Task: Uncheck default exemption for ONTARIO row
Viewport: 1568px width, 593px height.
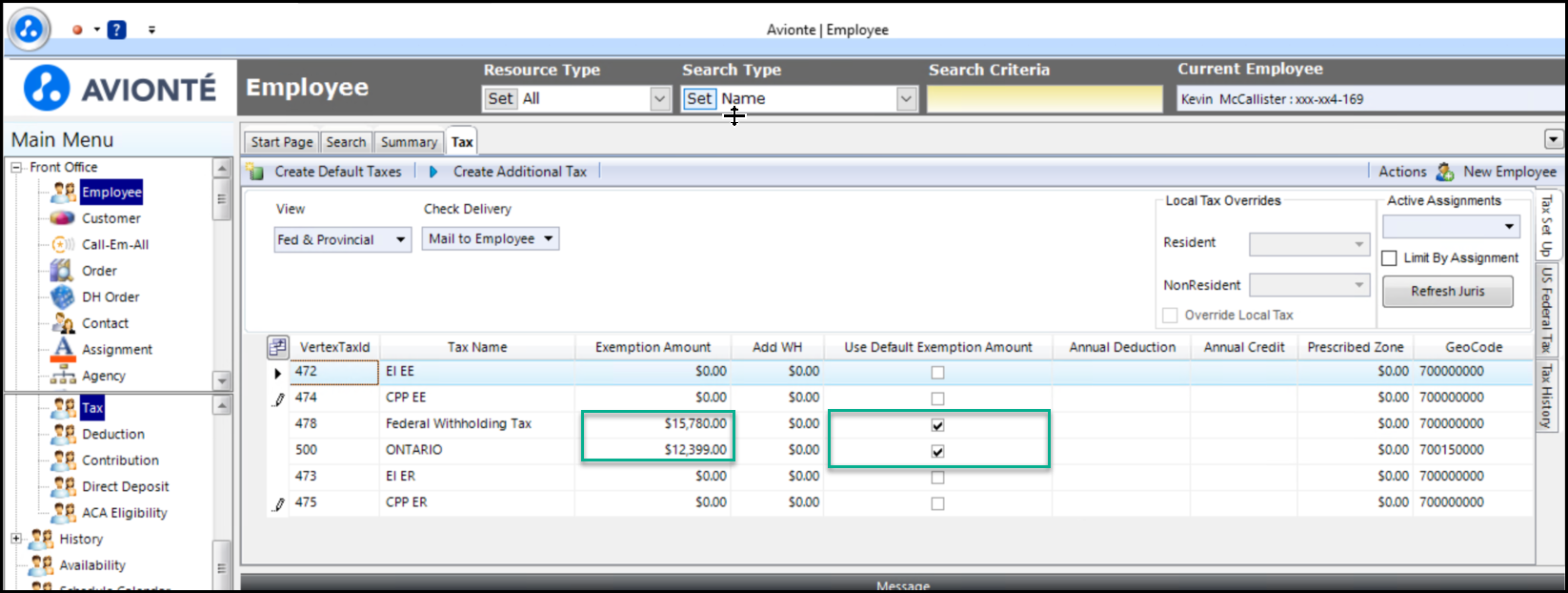Action: (x=938, y=451)
